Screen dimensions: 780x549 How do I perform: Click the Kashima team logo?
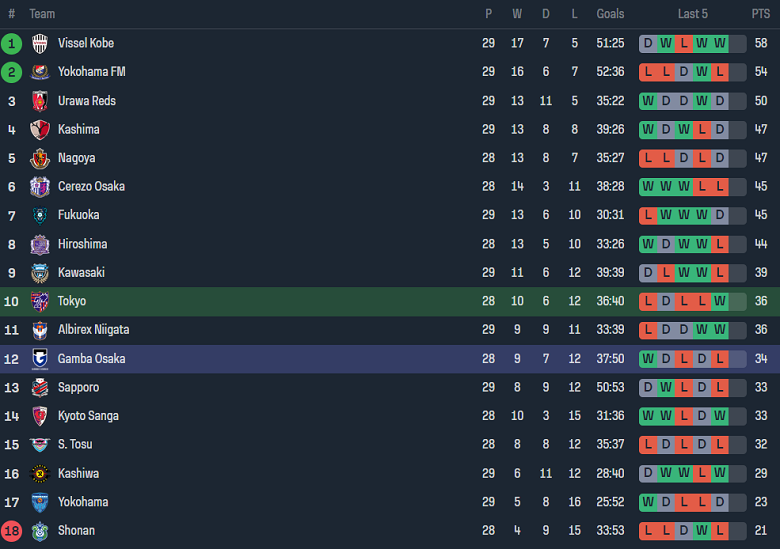40,129
